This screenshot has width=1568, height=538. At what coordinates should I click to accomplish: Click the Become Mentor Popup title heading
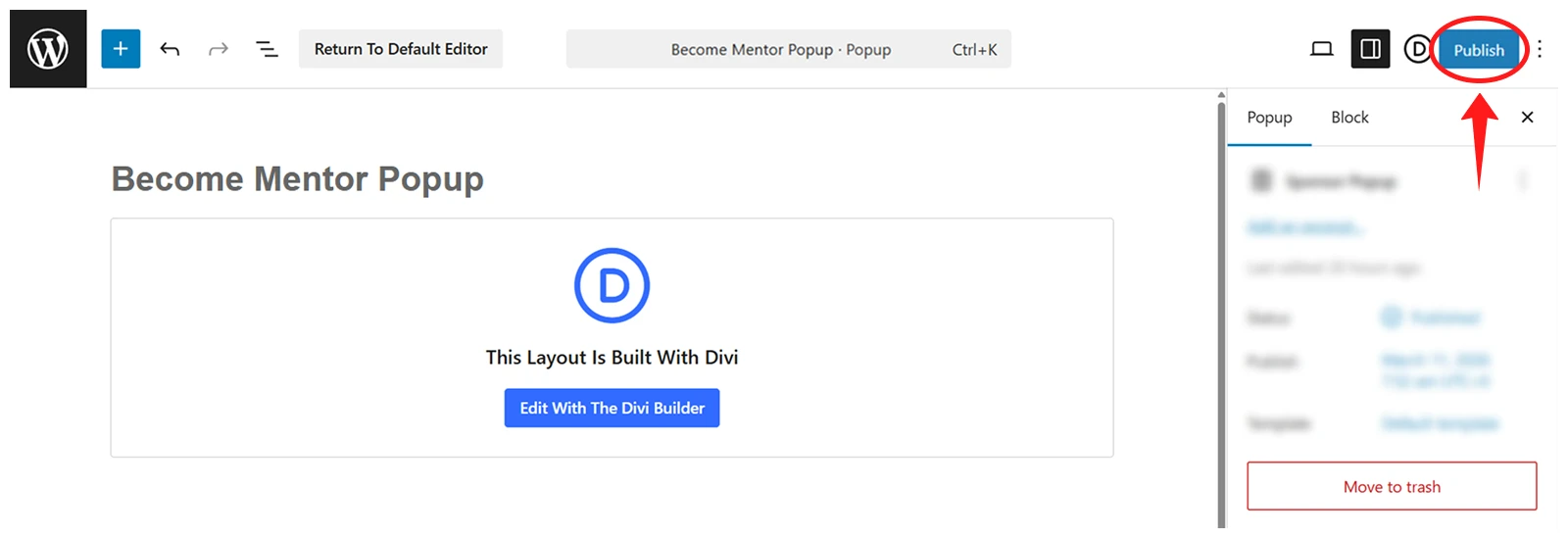pyautogui.click(x=297, y=179)
